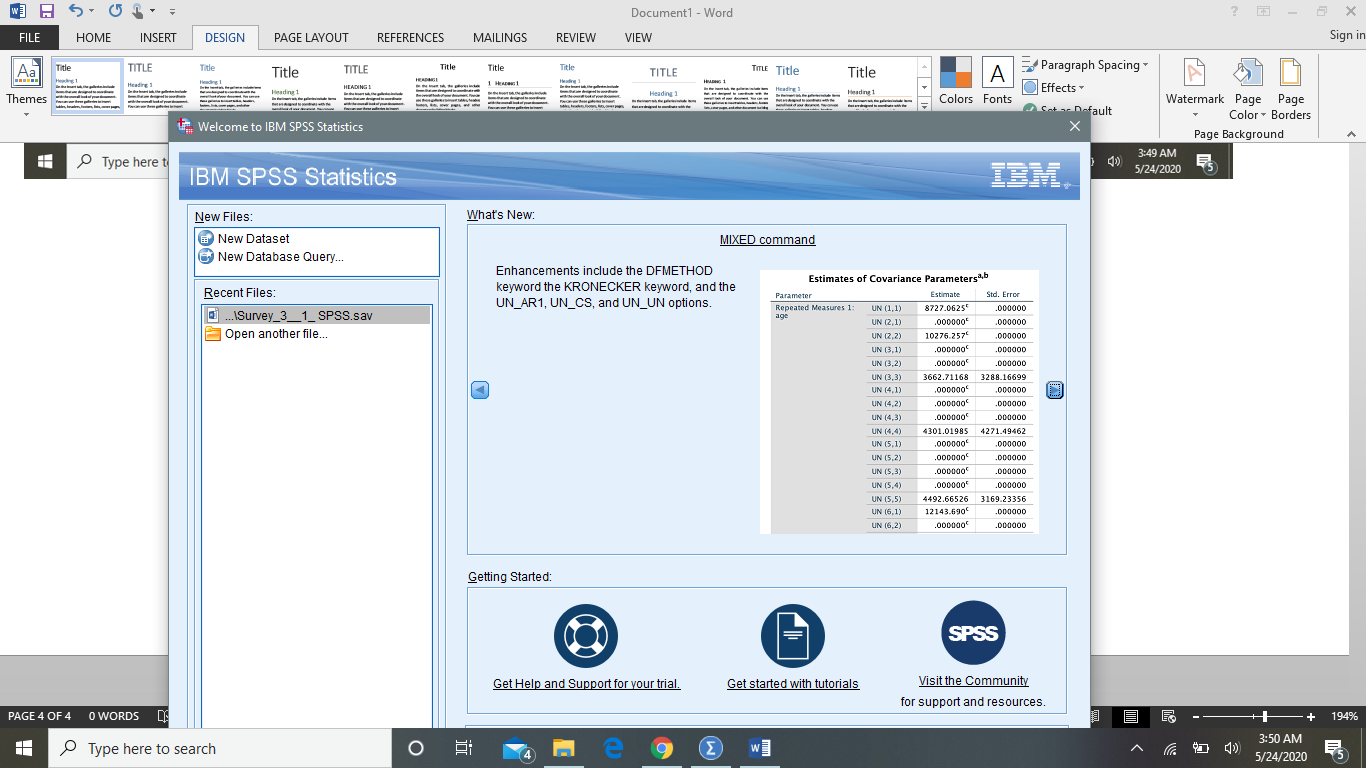This screenshot has width=1366, height=768.
Task: Click the Open another file folder icon
Action: [212, 333]
